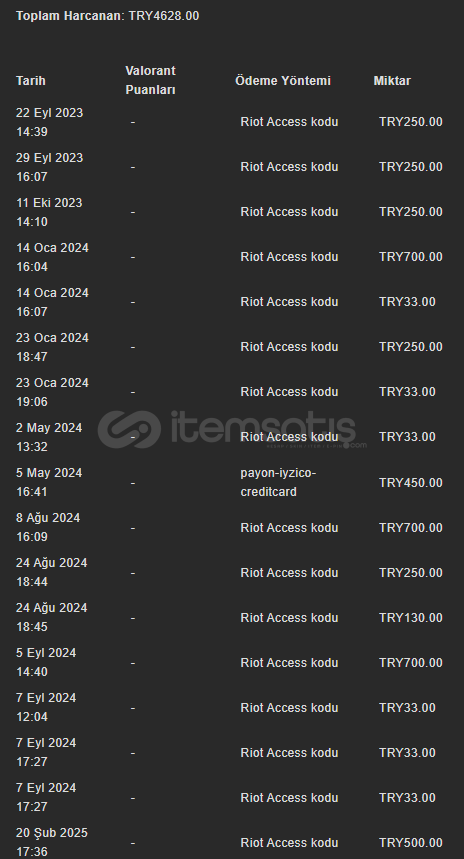Click the Valorant Puanları column header
The width and height of the screenshot is (464, 859).
pyautogui.click(x=151, y=81)
